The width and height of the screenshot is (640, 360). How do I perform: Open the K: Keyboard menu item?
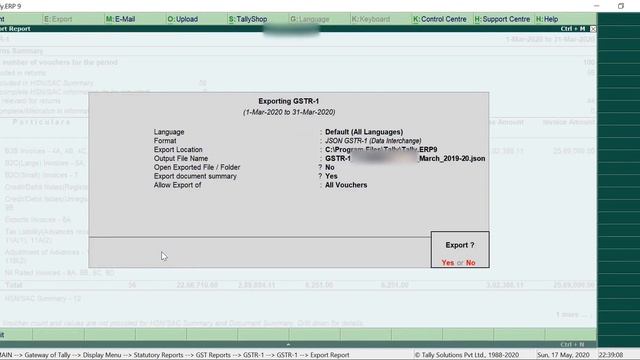(x=371, y=19)
